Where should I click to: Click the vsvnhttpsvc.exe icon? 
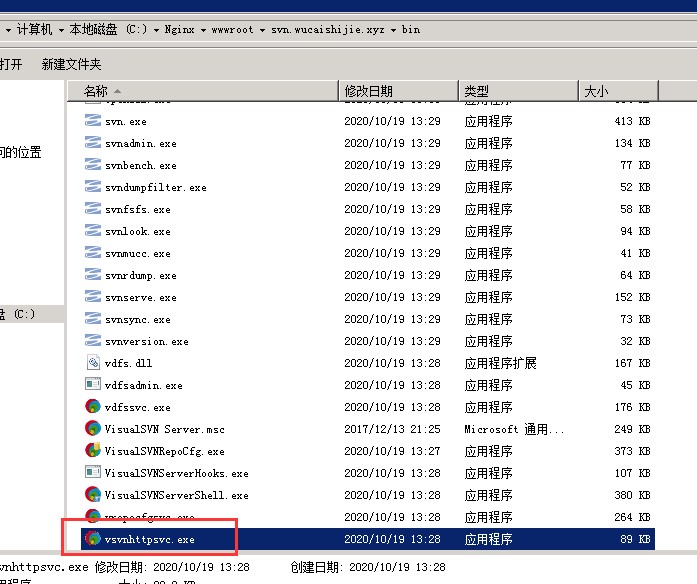93,539
